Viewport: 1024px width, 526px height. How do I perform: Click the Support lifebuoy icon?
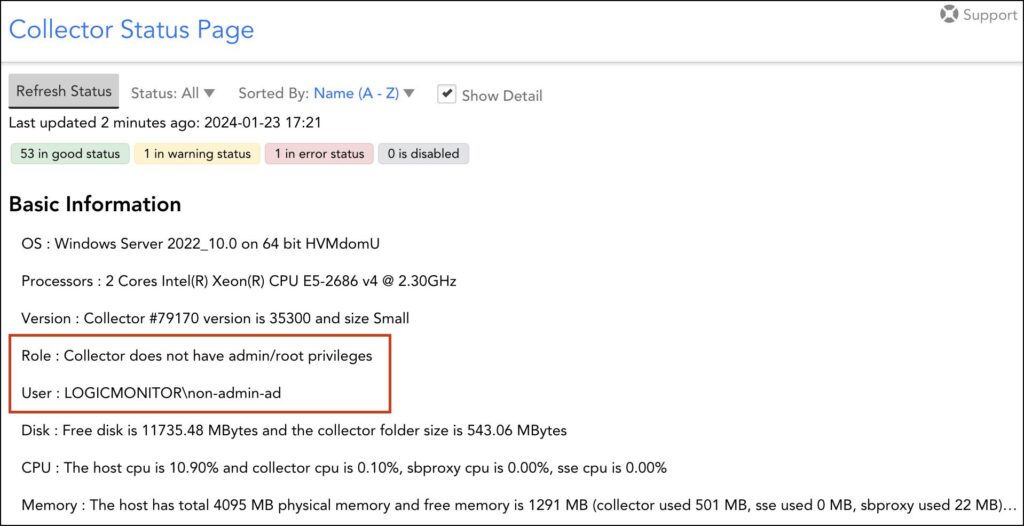point(949,14)
